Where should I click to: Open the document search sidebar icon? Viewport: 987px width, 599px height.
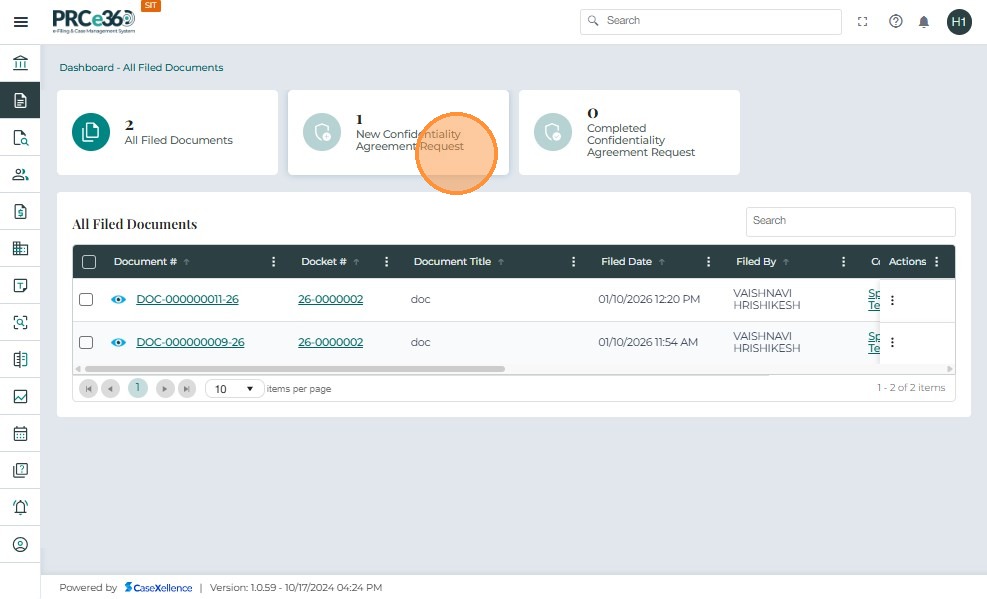[20, 137]
